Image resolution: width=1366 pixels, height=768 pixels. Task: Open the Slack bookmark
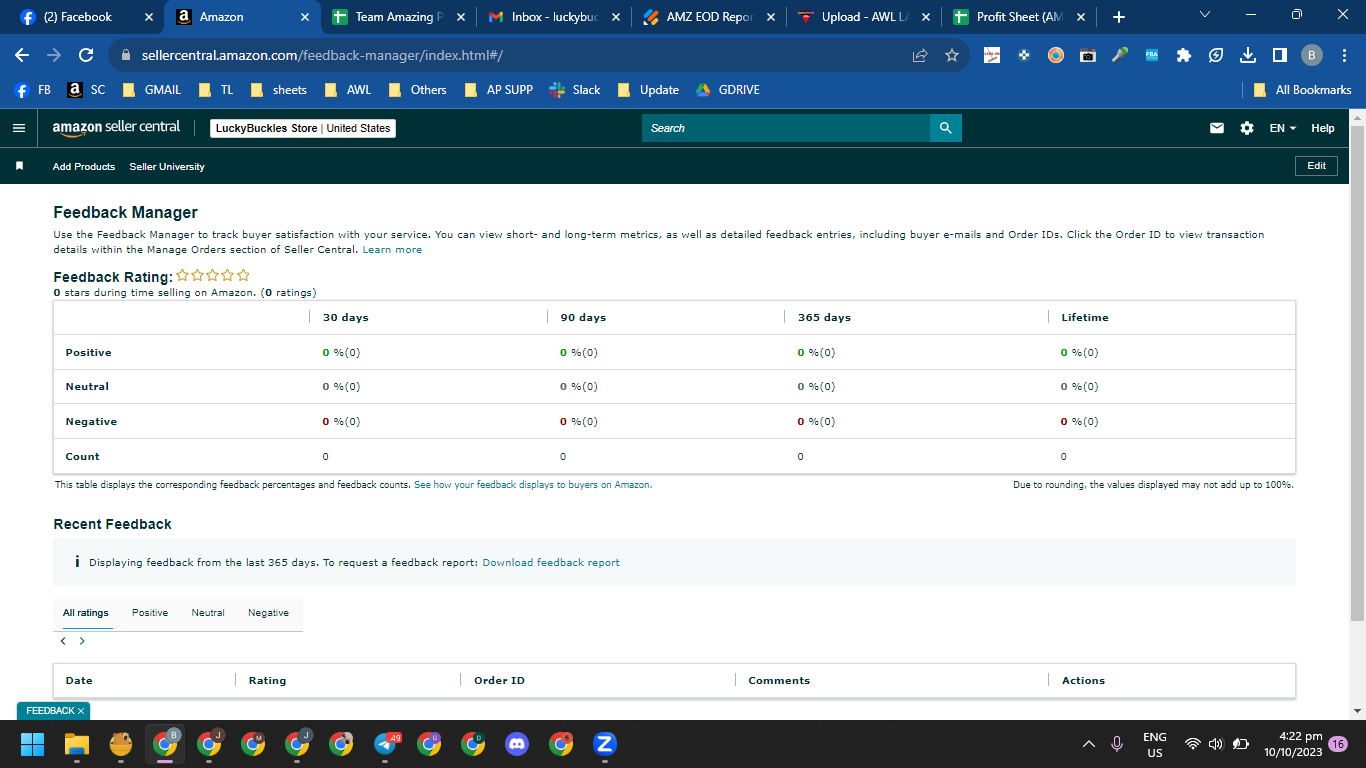click(574, 90)
